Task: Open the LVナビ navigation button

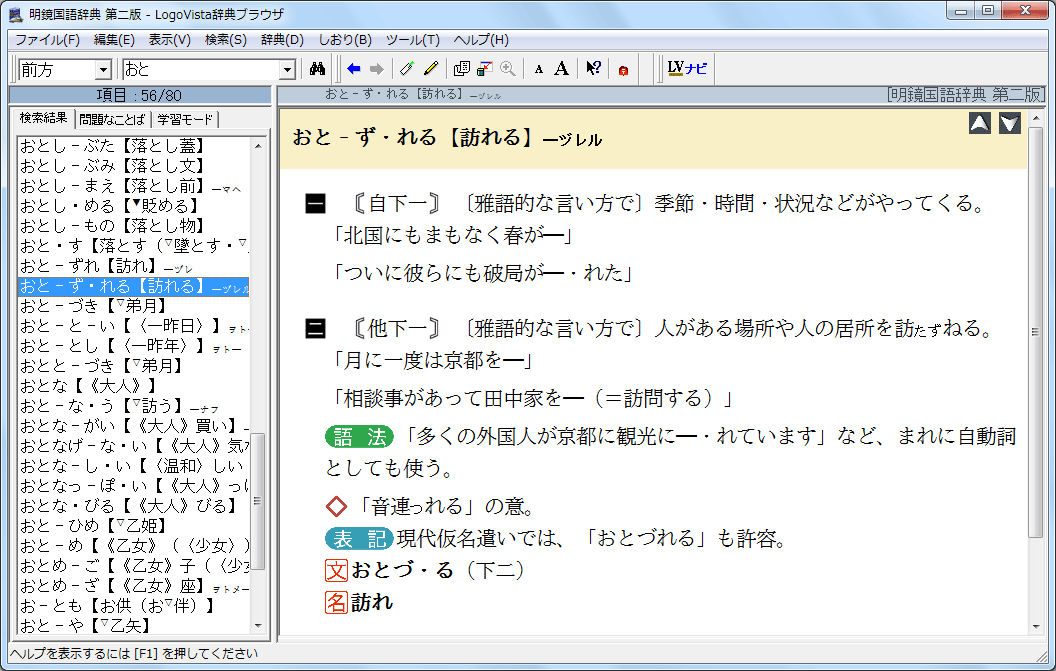Action: pyautogui.click(x=687, y=69)
